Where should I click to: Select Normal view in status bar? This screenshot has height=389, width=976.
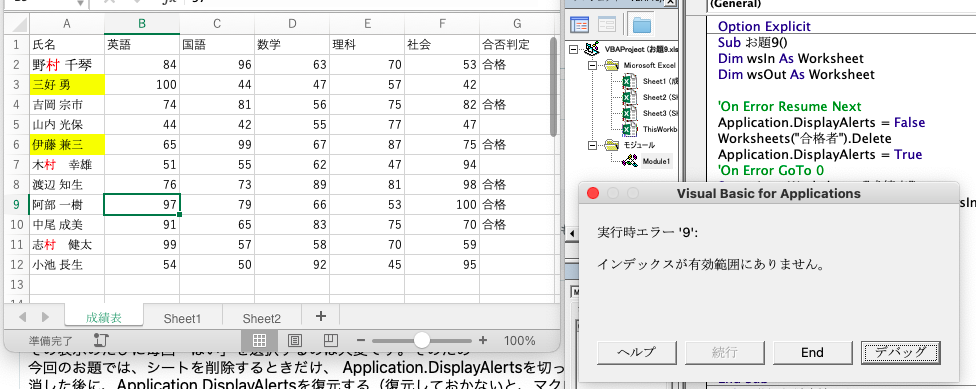[260, 340]
